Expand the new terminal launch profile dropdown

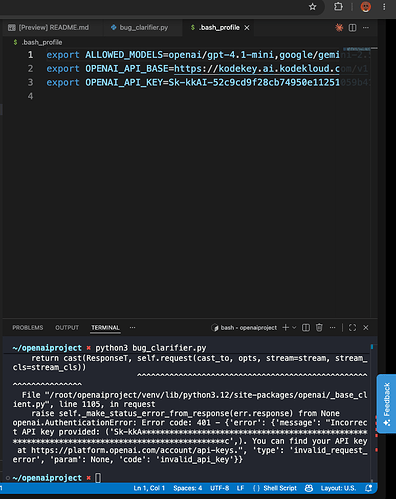coord(294,328)
